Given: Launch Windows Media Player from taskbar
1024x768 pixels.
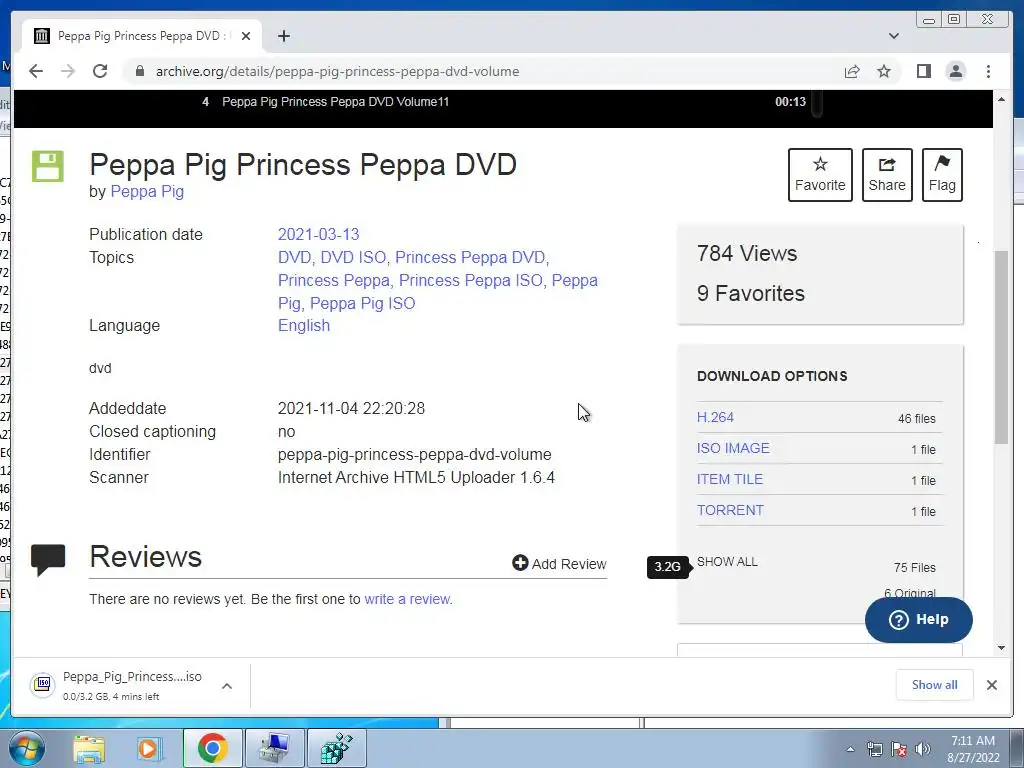Looking at the screenshot, I should 149,748.
